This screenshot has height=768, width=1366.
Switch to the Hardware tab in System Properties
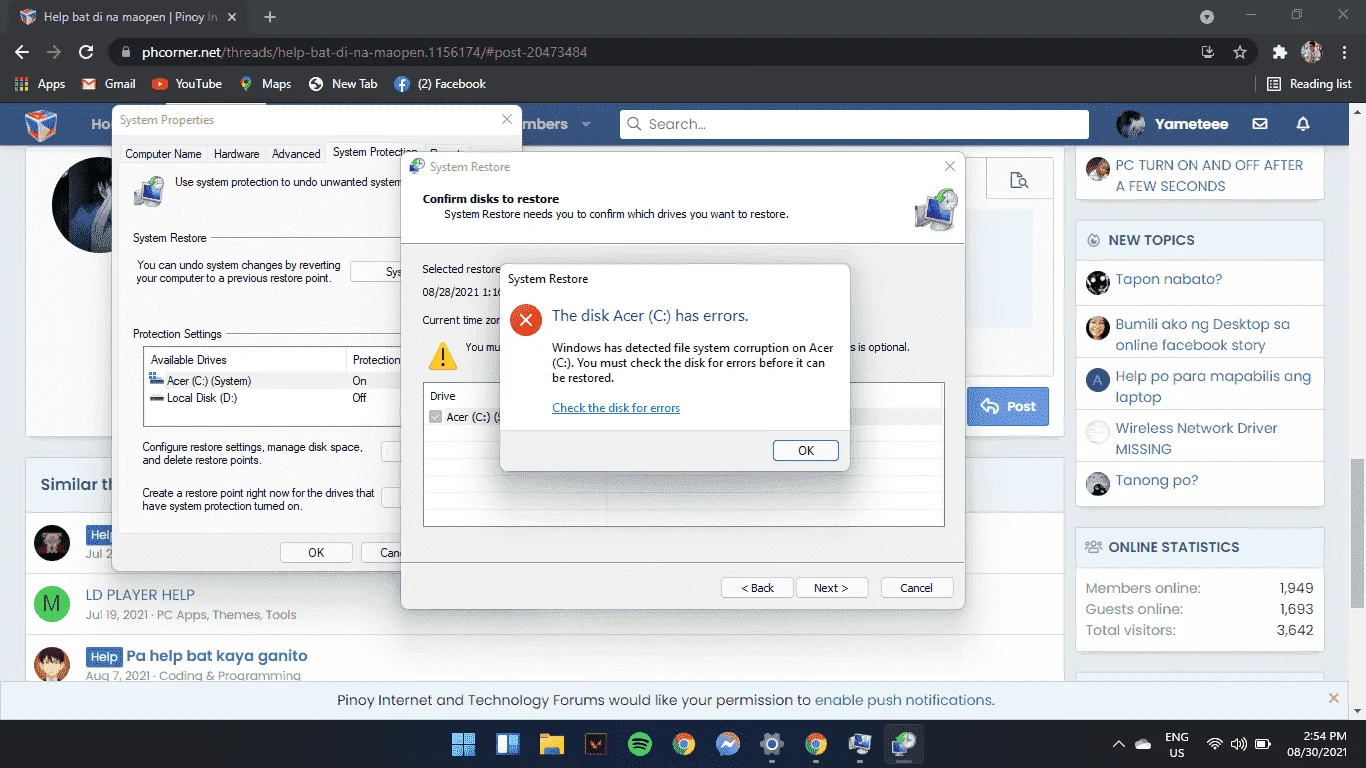[237, 154]
